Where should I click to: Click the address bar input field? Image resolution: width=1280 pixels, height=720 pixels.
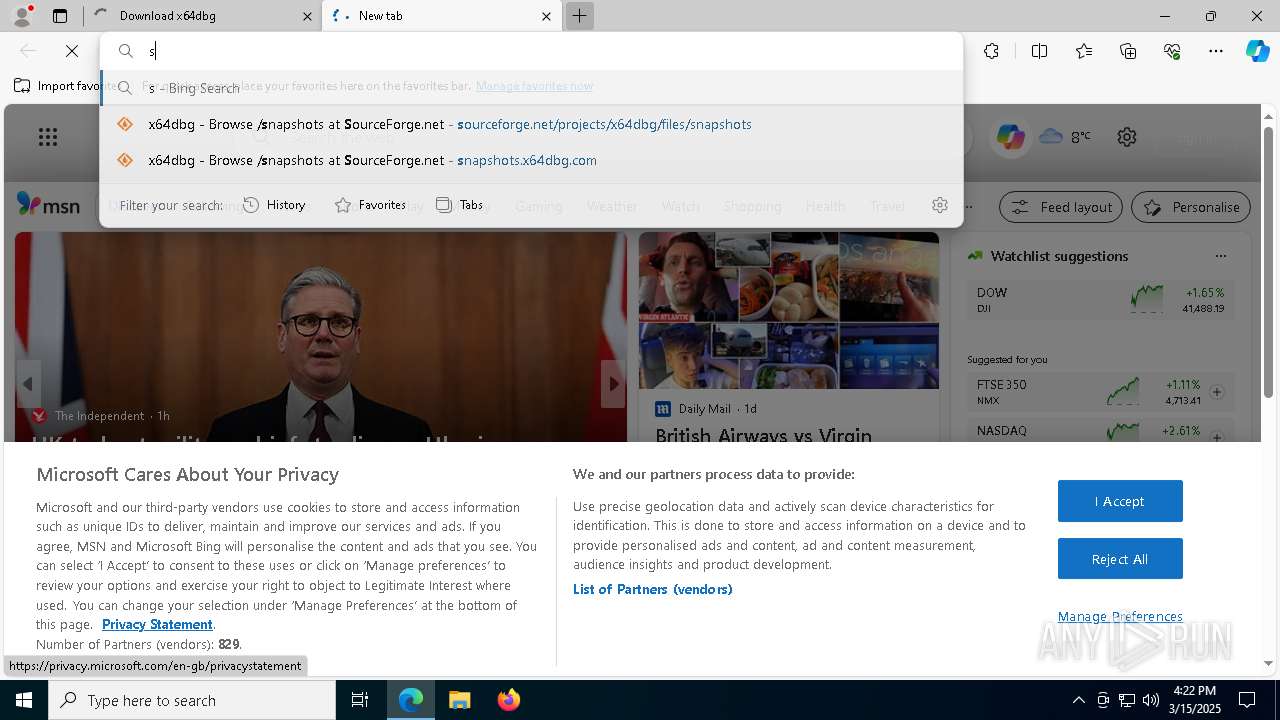[531, 51]
